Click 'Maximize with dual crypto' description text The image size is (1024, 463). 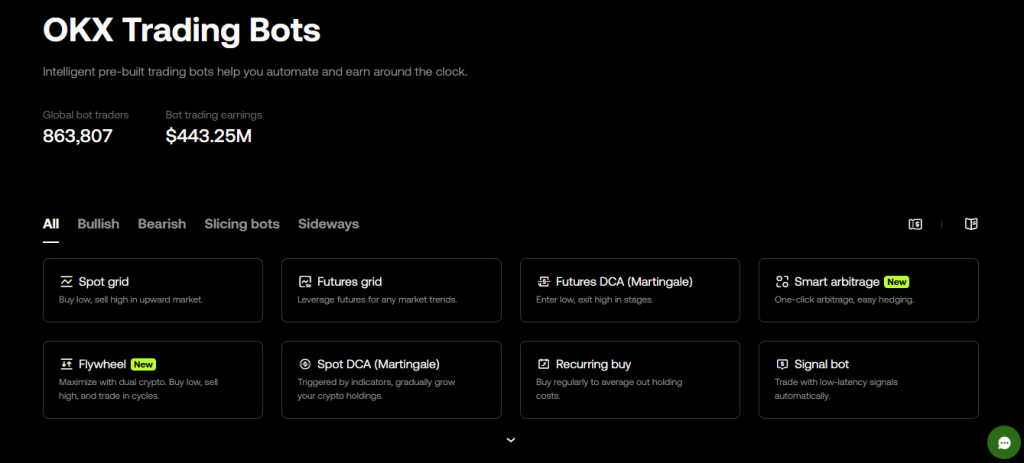[x=136, y=389]
